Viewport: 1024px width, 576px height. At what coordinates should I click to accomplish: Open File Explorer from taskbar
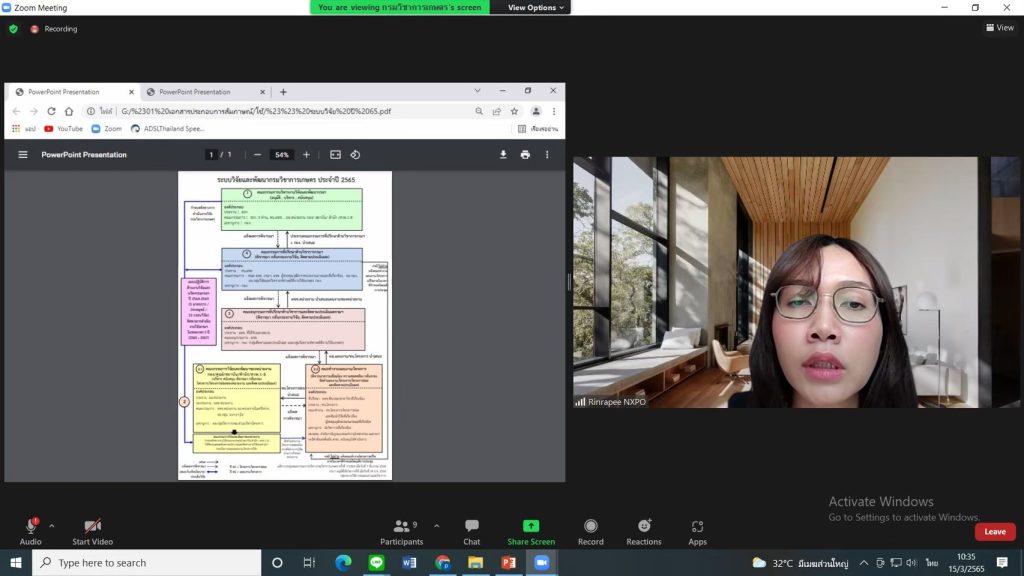(475, 562)
